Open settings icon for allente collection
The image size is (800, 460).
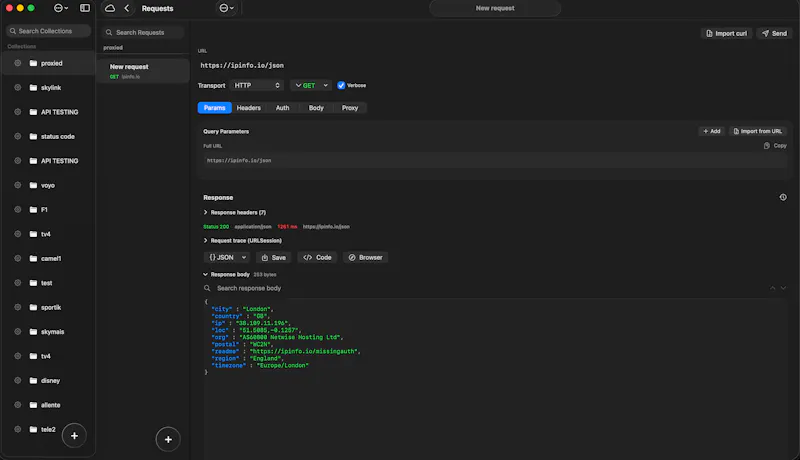click(17, 405)
